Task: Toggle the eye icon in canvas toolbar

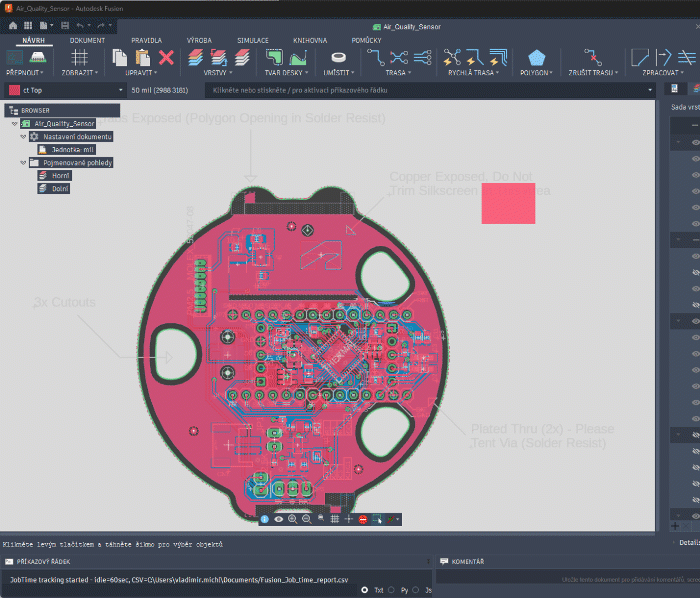Action: (279, 519)
